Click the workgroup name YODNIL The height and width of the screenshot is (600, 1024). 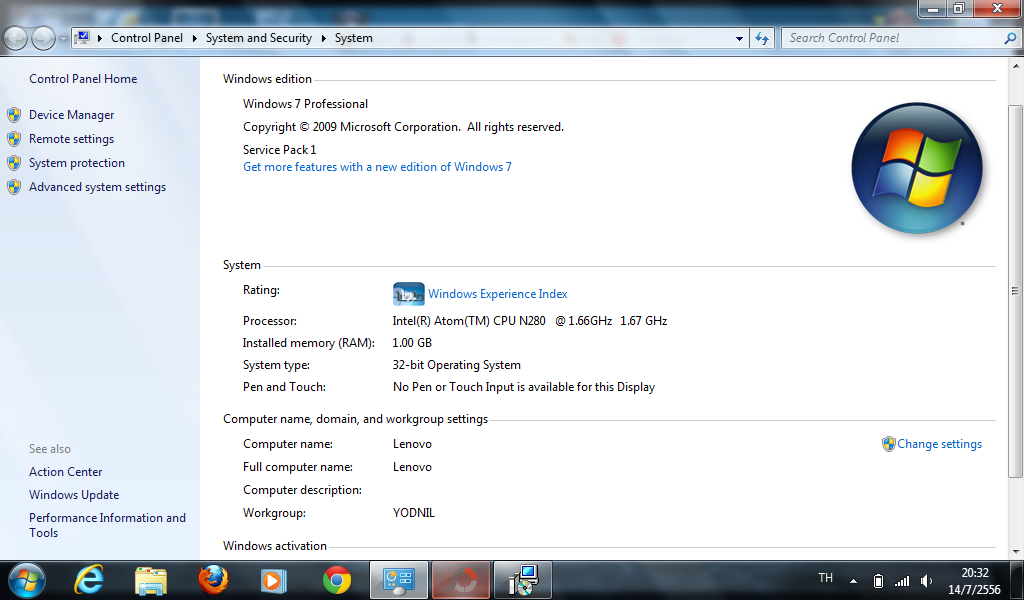413,513
